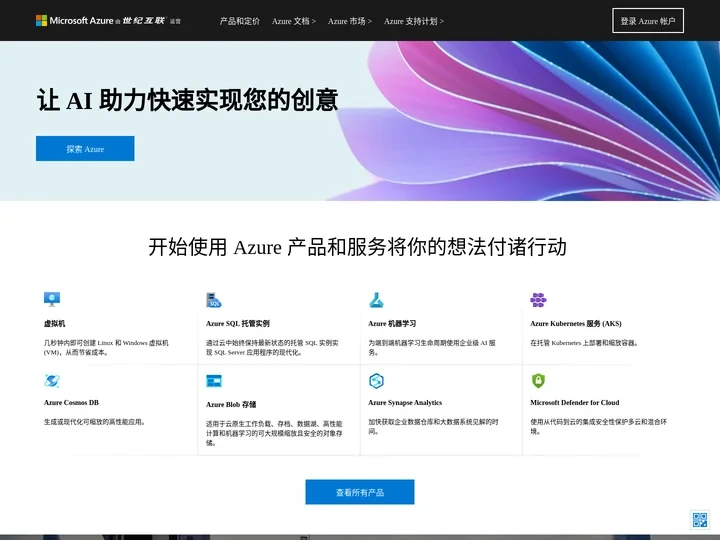Screen dimensions: 720x540
Task: Click the 通过云中始终保持最新状态 description text
Action: (x=272, y=348)
